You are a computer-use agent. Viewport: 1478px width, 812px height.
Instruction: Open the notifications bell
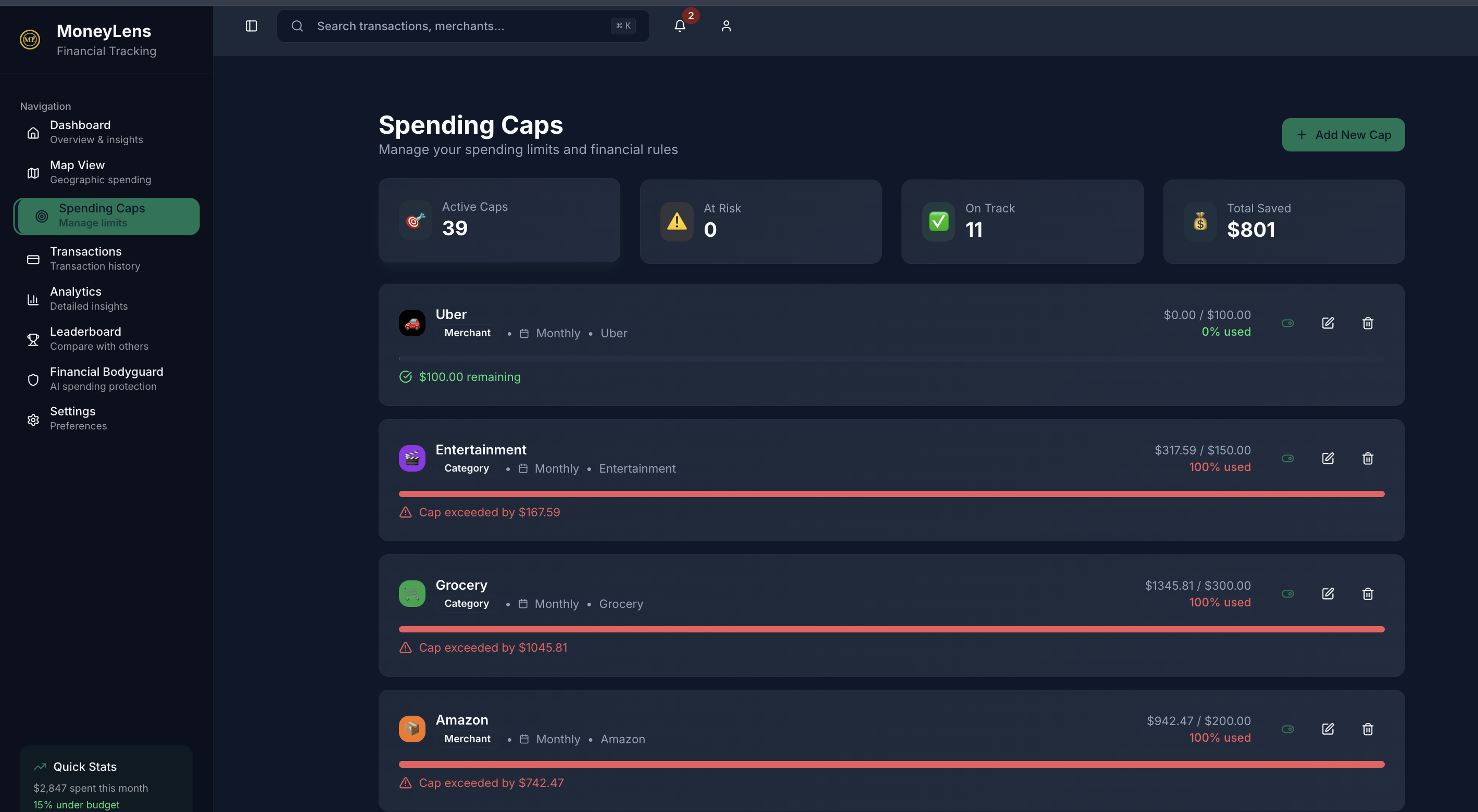tap(680, 26)
